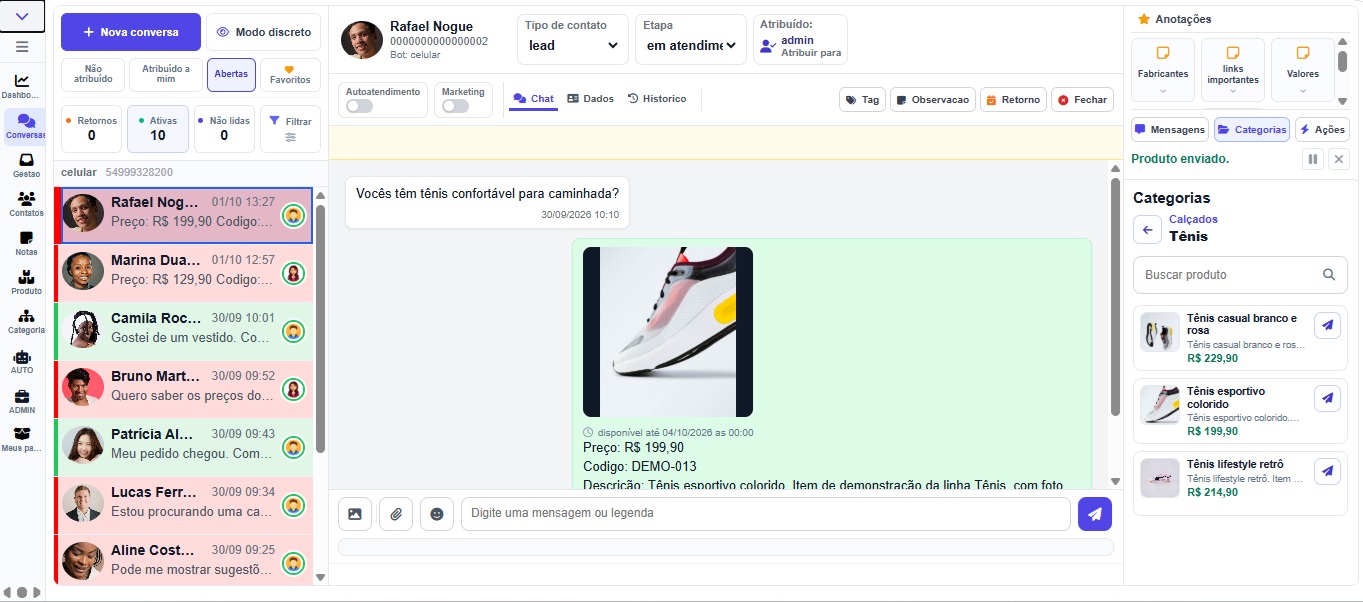Dismiss the Produto enviado notification with X
The width and height of the screenshot is (1363, 602).
point(1339,159)
